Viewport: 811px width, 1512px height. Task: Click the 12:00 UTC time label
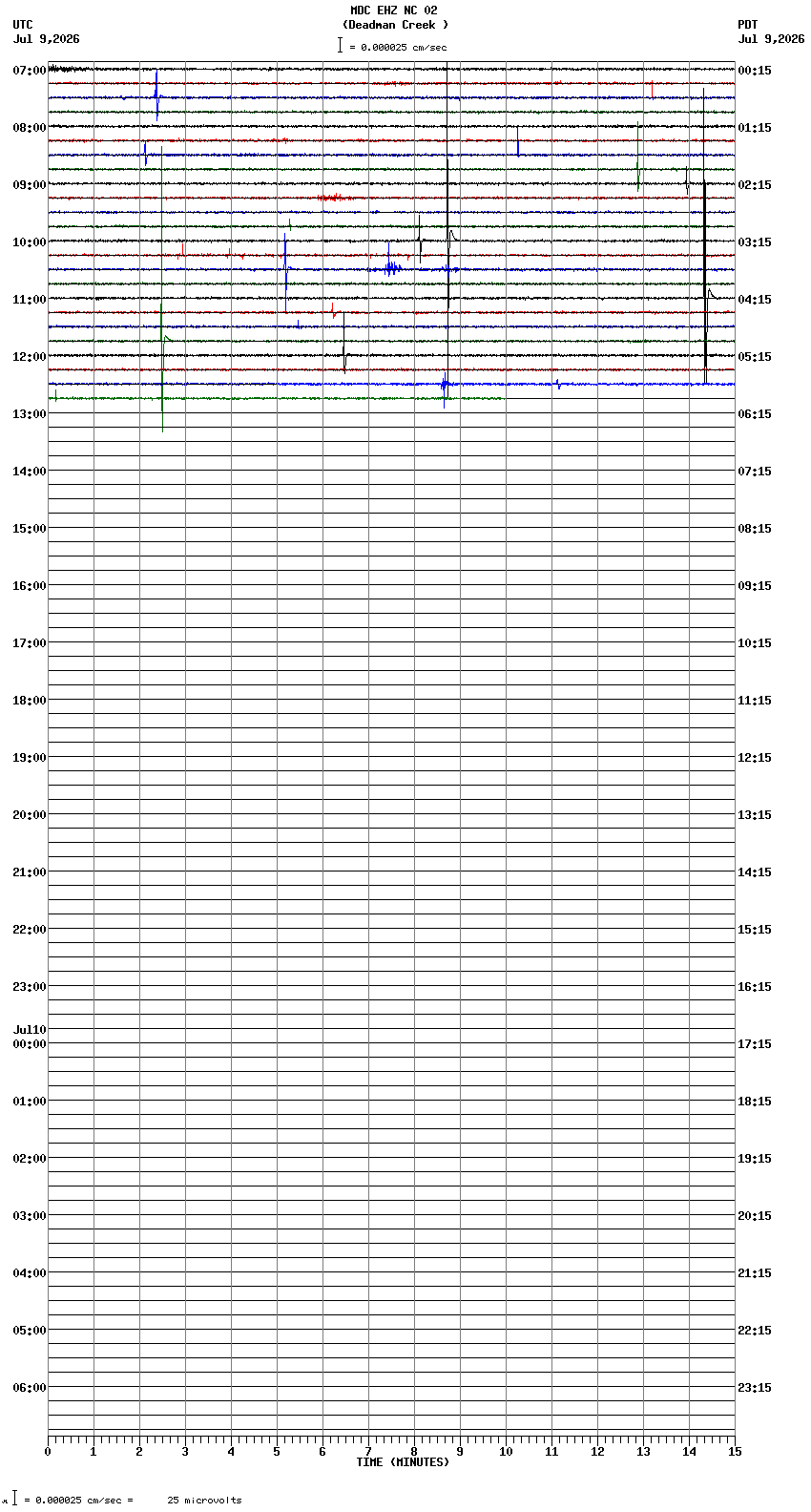(x=30, y=357)
